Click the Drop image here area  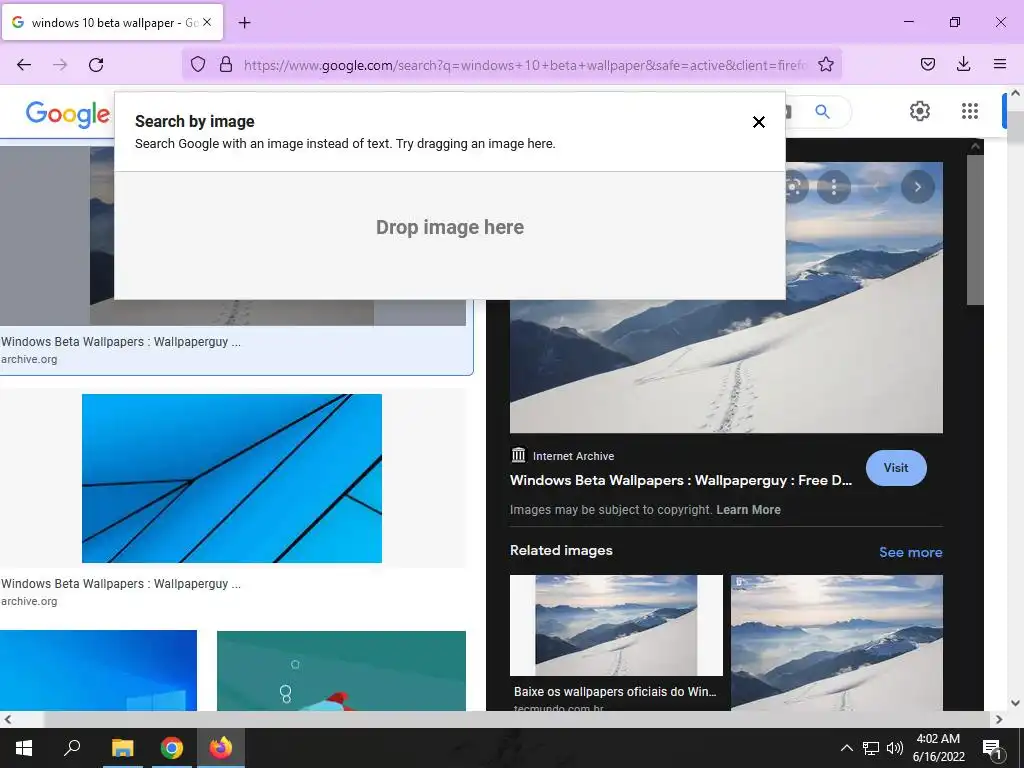[449, 227]
